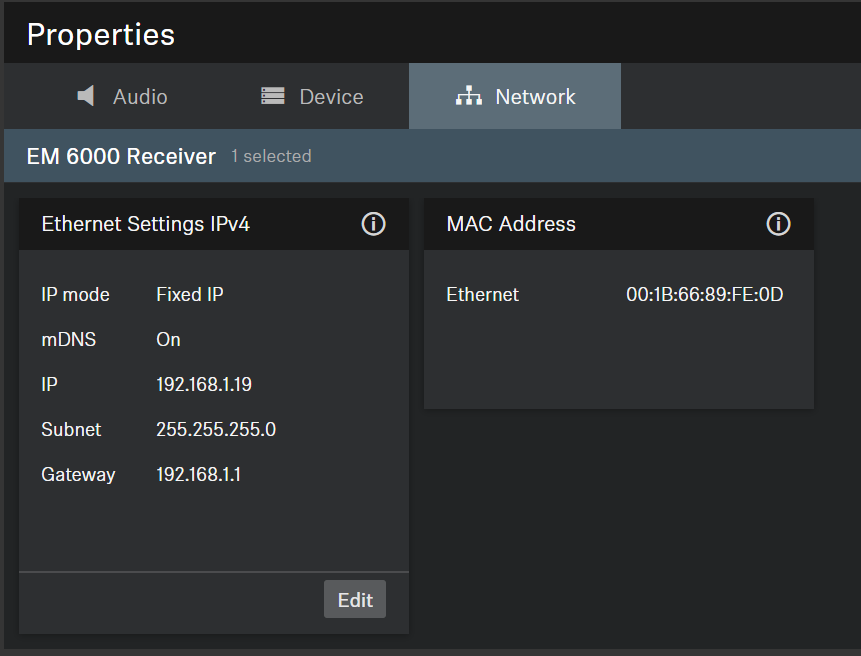Click the Subnet value 255.255.255.0
Screen dimensions: 861x656
[216, 429]
